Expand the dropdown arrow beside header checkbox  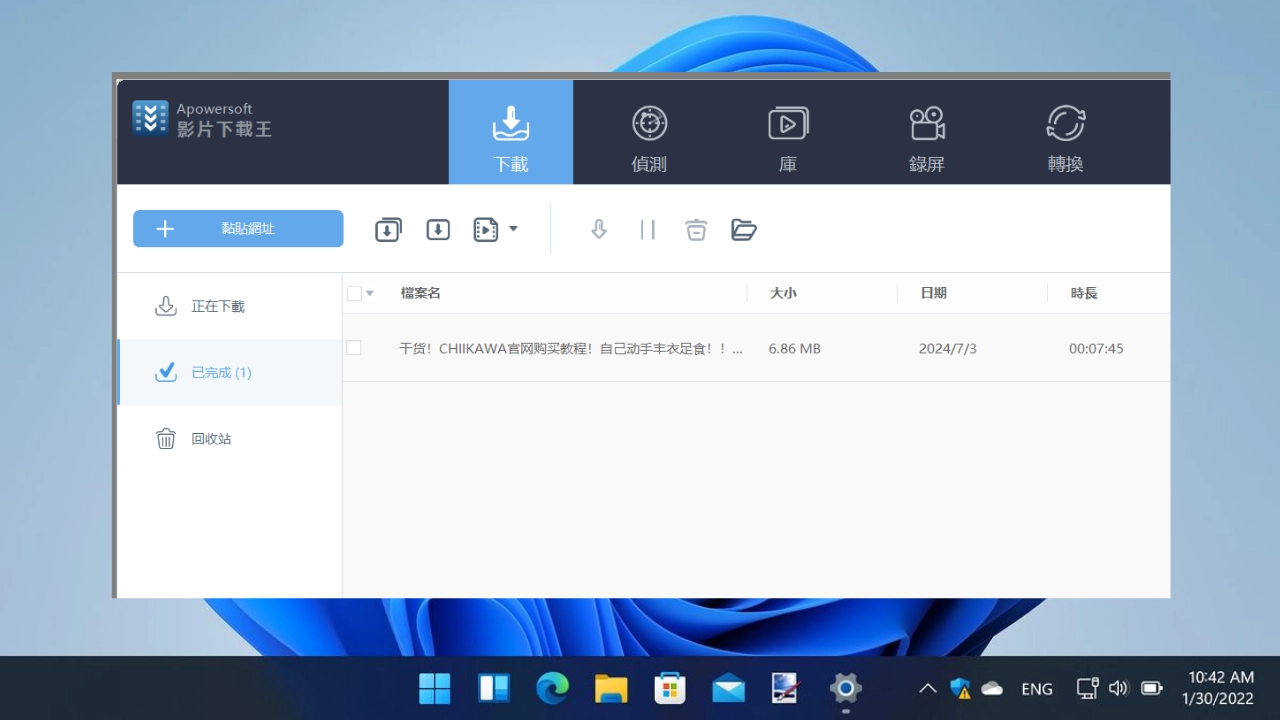[370, 293]
